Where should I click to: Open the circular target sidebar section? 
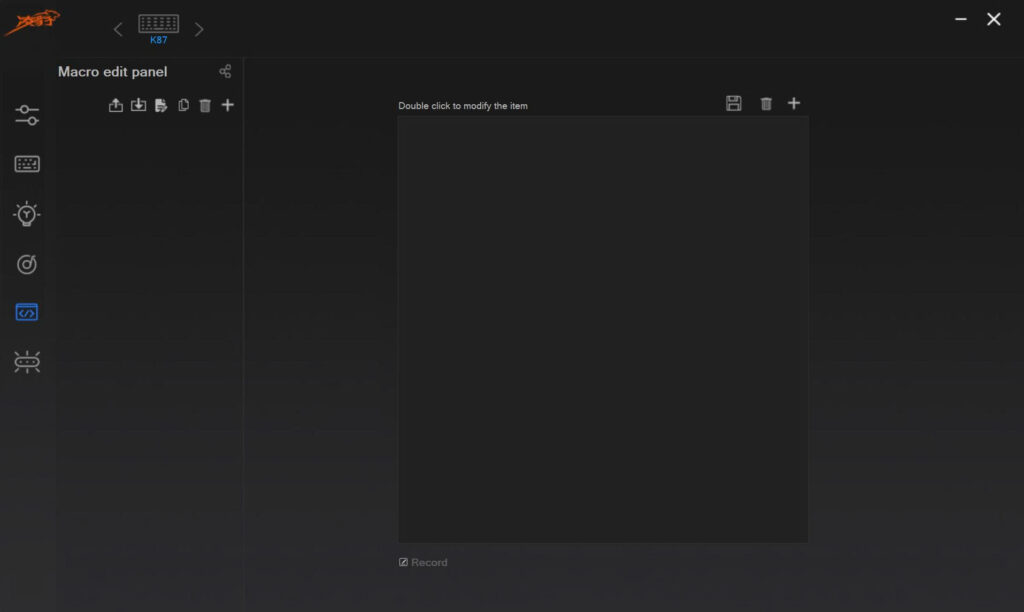[27, 264]
